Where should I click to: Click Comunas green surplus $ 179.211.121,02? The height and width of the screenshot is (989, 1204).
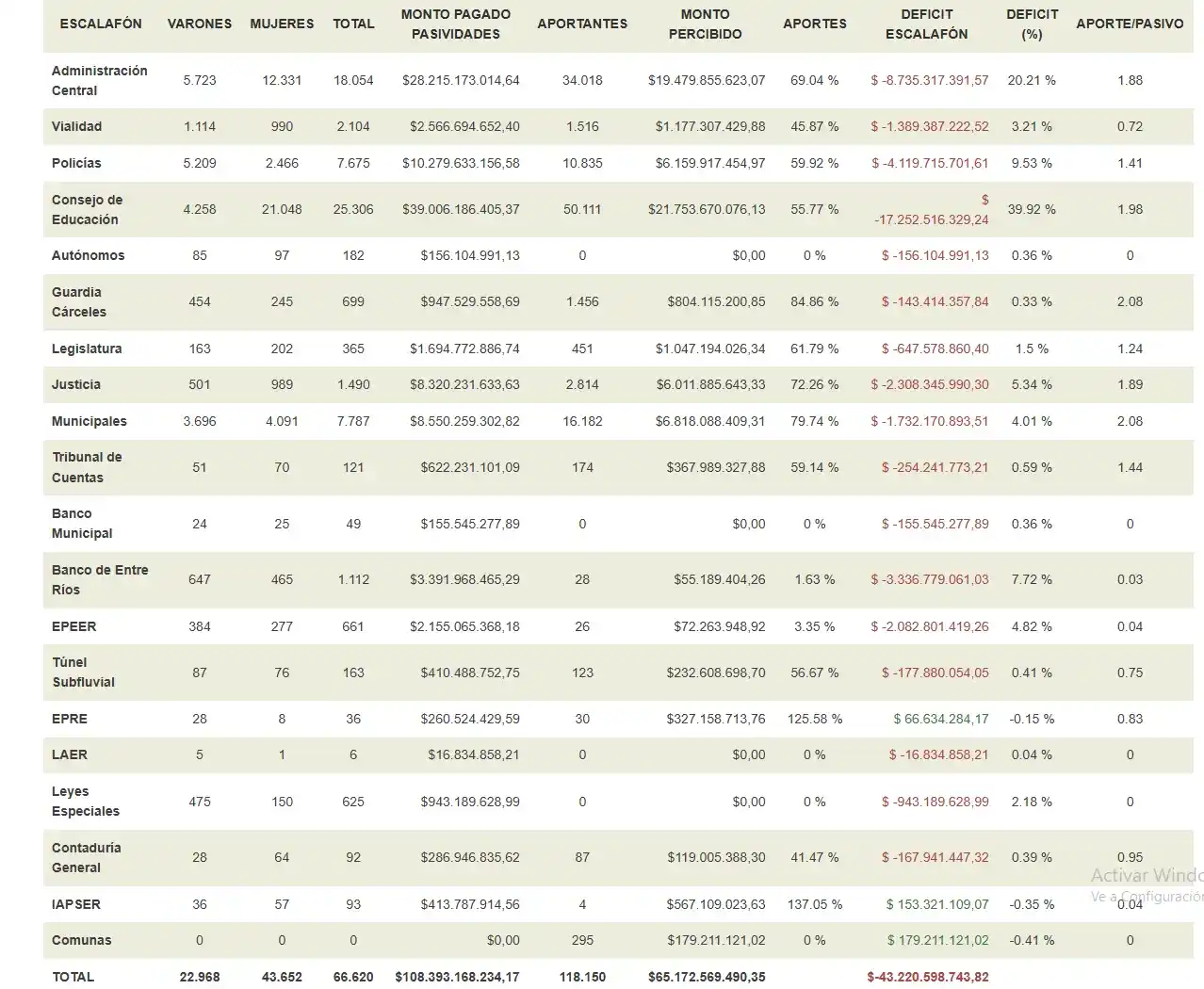pos(938,940)
